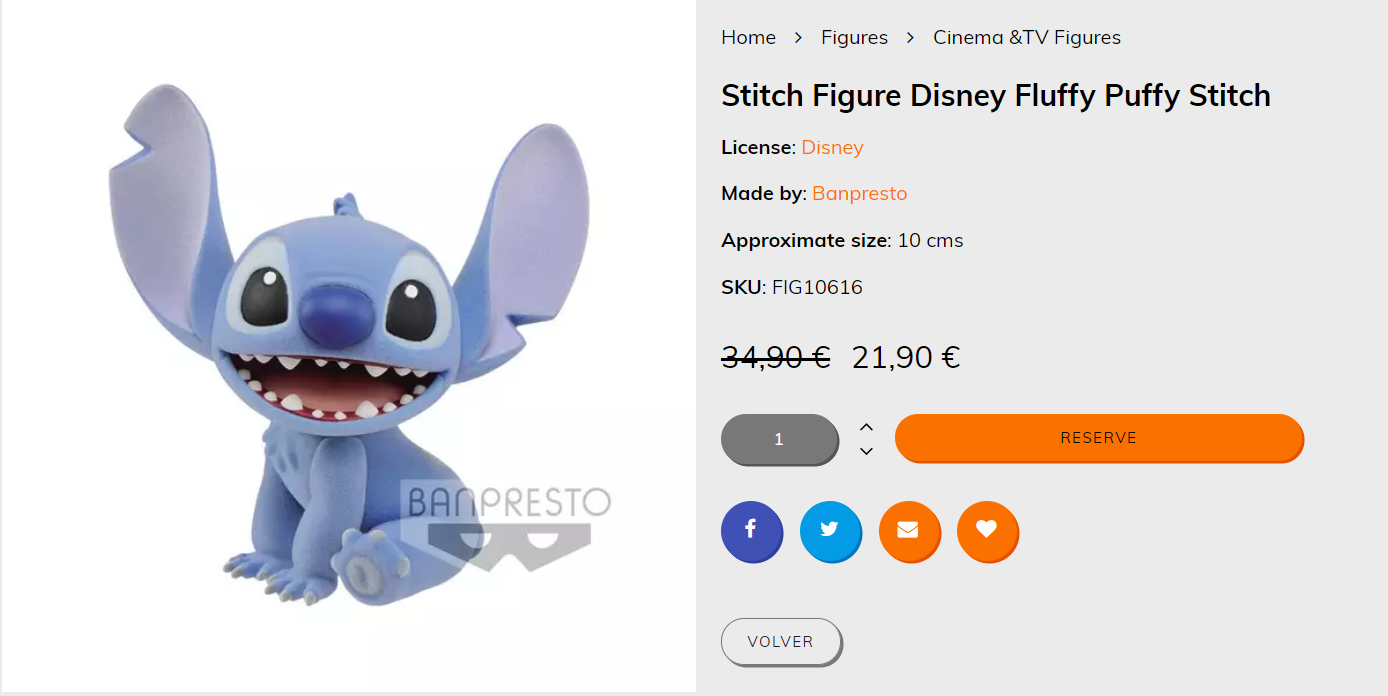Click the RESERVE button
Viewport: 1388px width, 696px height.
[1099, 438]
